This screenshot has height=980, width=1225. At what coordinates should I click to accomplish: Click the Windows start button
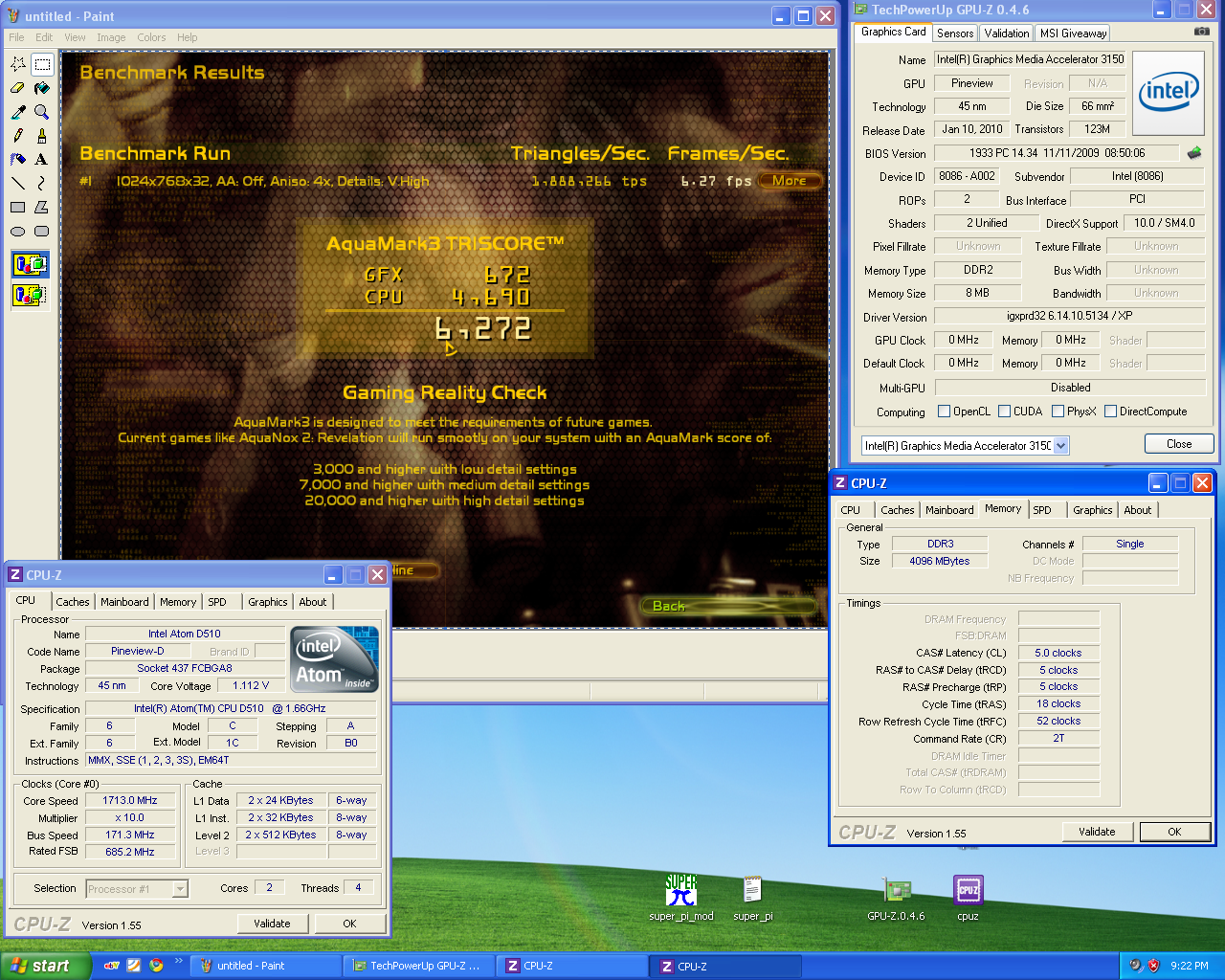click(46, 966)
